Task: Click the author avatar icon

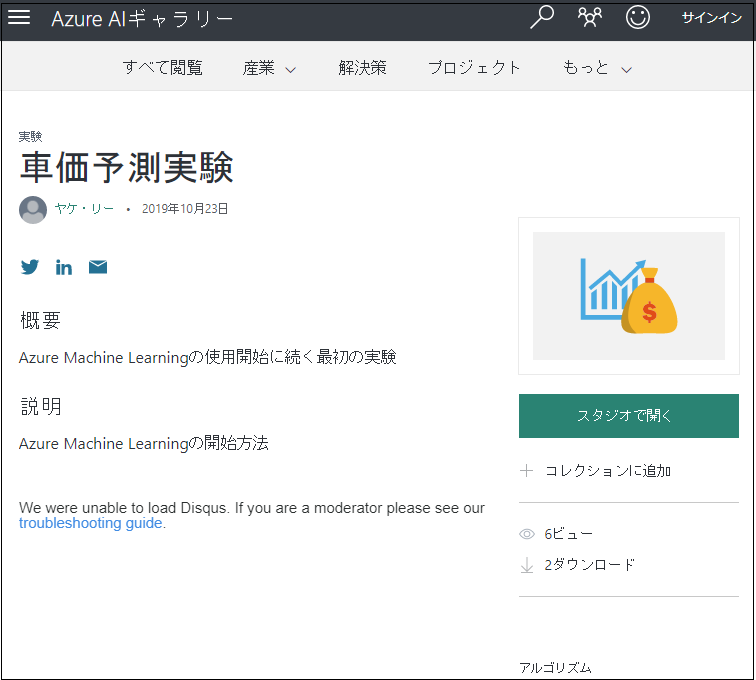Action: [x=33, y=210]
